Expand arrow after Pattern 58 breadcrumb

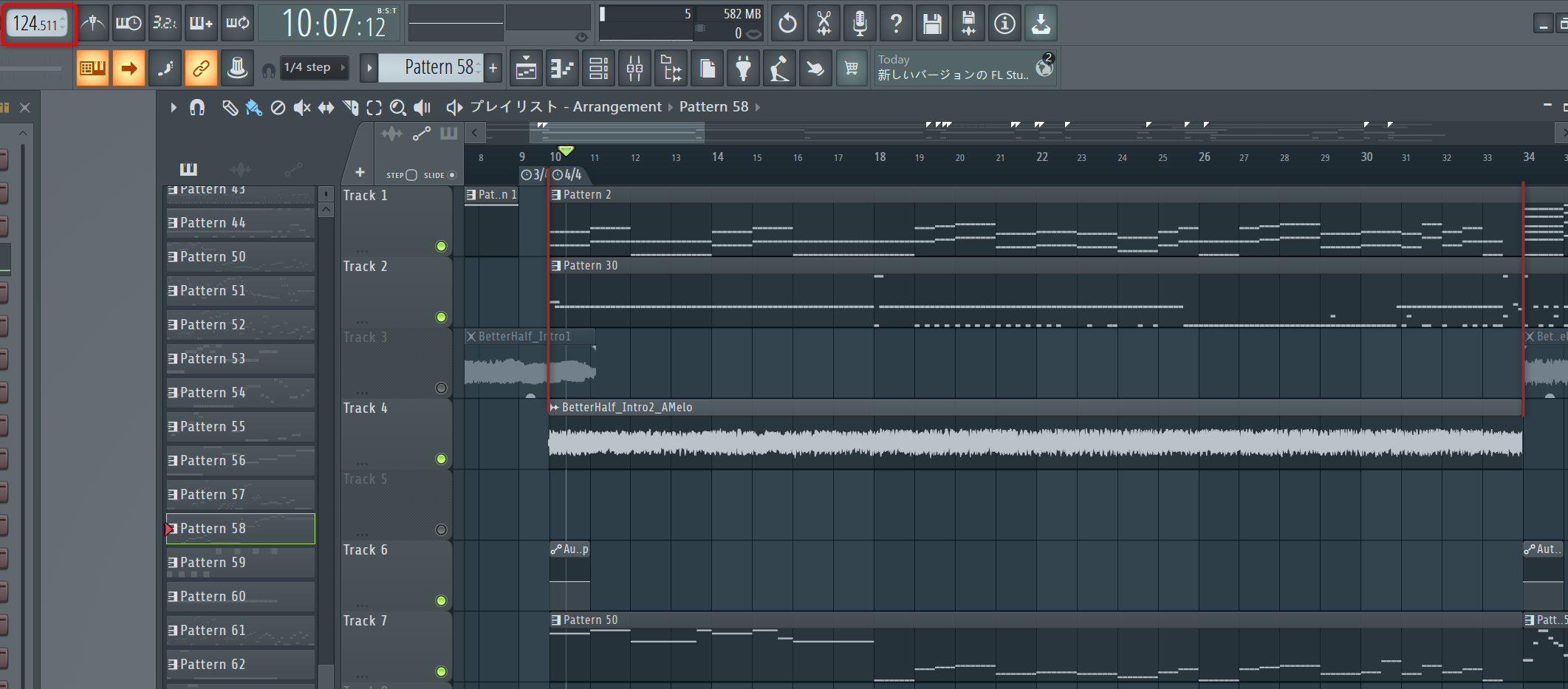click(x=758, y=108)
